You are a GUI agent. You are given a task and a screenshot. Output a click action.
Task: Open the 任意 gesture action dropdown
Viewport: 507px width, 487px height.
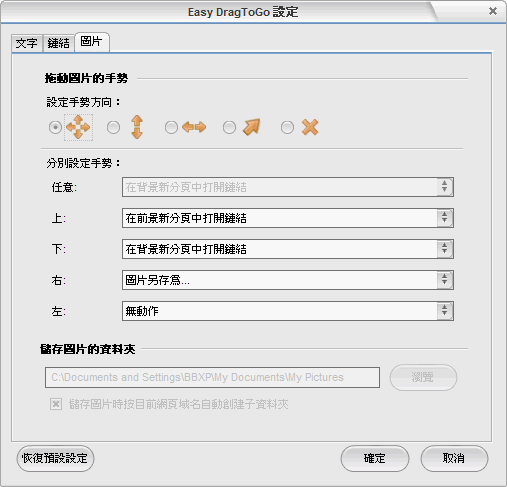pyautogui.click(x=288, y=187)
